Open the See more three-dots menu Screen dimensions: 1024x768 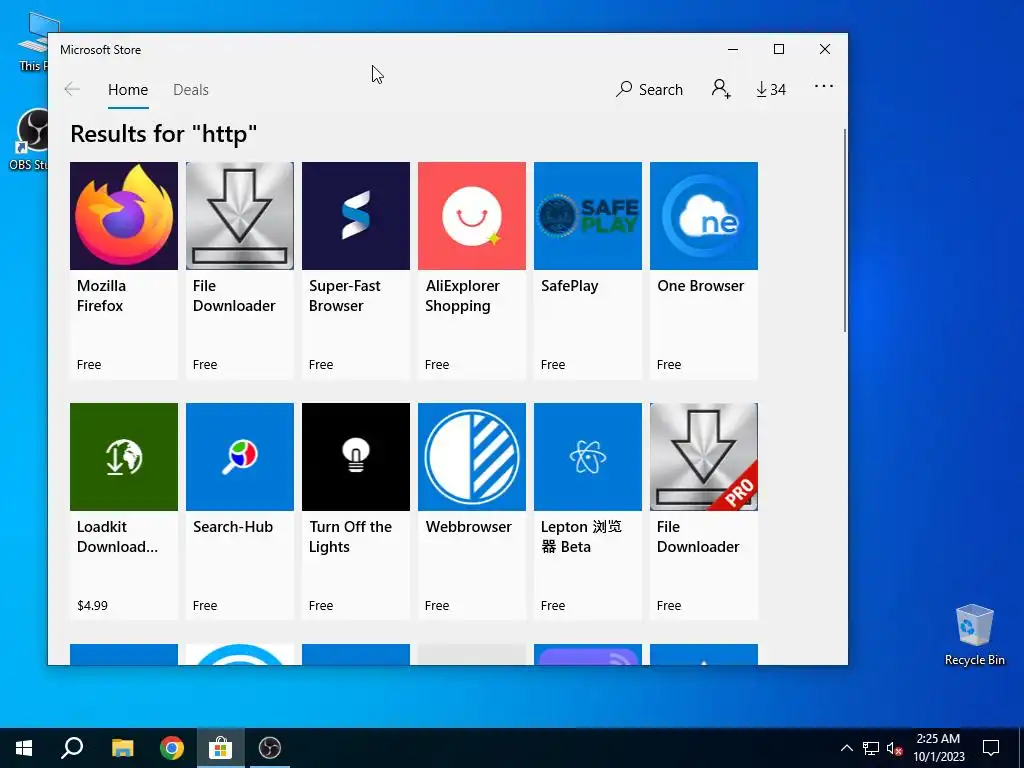pos(824,86)
